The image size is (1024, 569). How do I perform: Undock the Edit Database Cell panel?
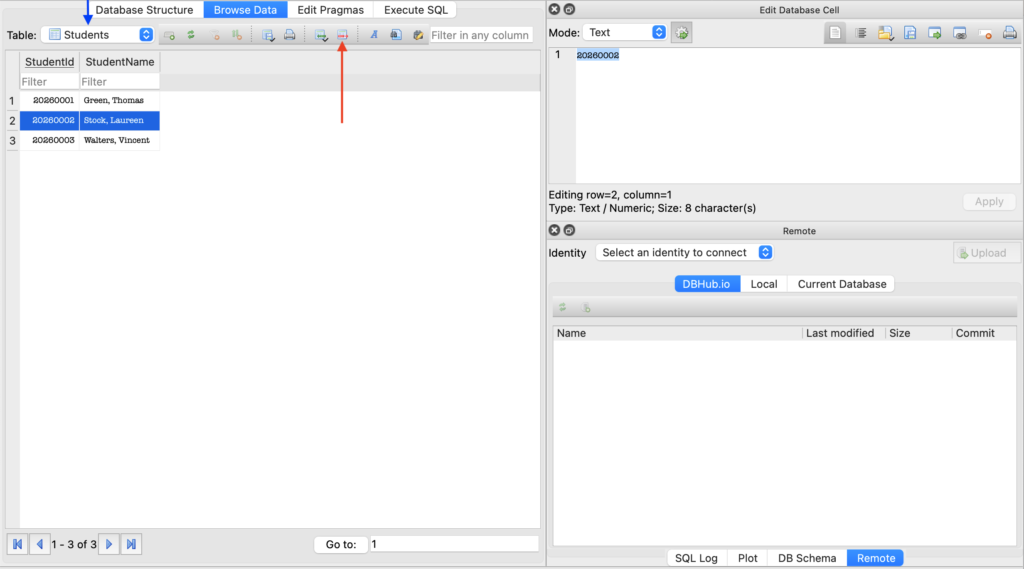pyautogui.click(x=569, y=9)
